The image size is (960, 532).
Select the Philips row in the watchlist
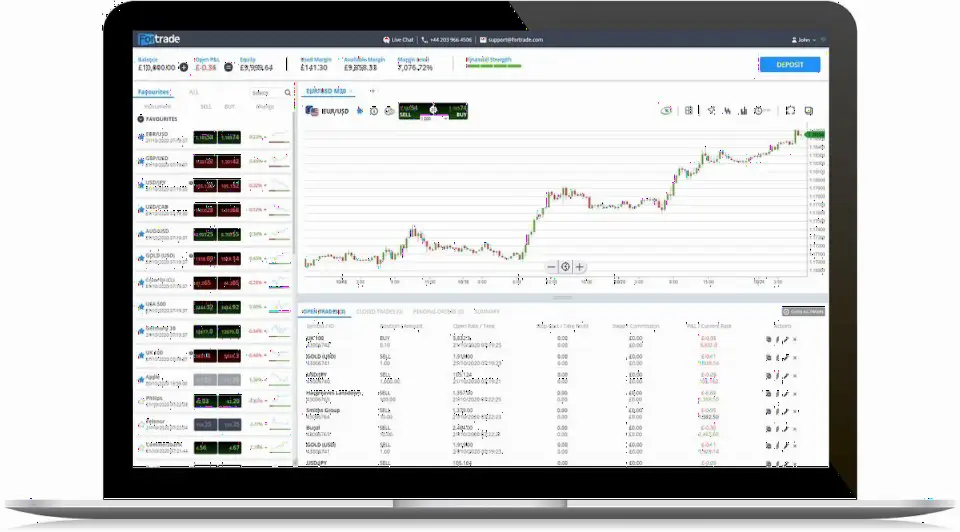(x=212, y=402)
